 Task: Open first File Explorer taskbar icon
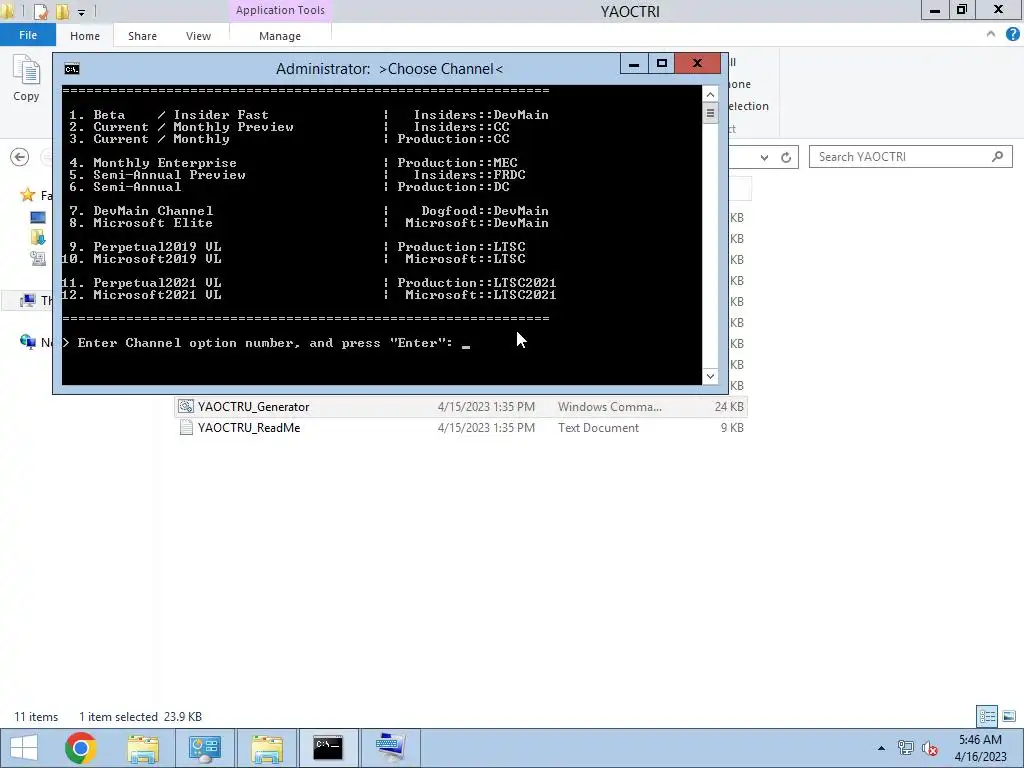(x=143, y=748)
